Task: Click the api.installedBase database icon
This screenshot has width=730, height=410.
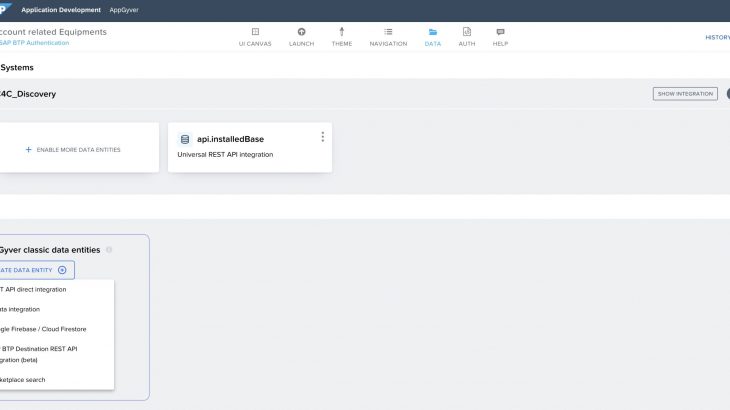Action: pyautogui.click(x=185, y=139)
